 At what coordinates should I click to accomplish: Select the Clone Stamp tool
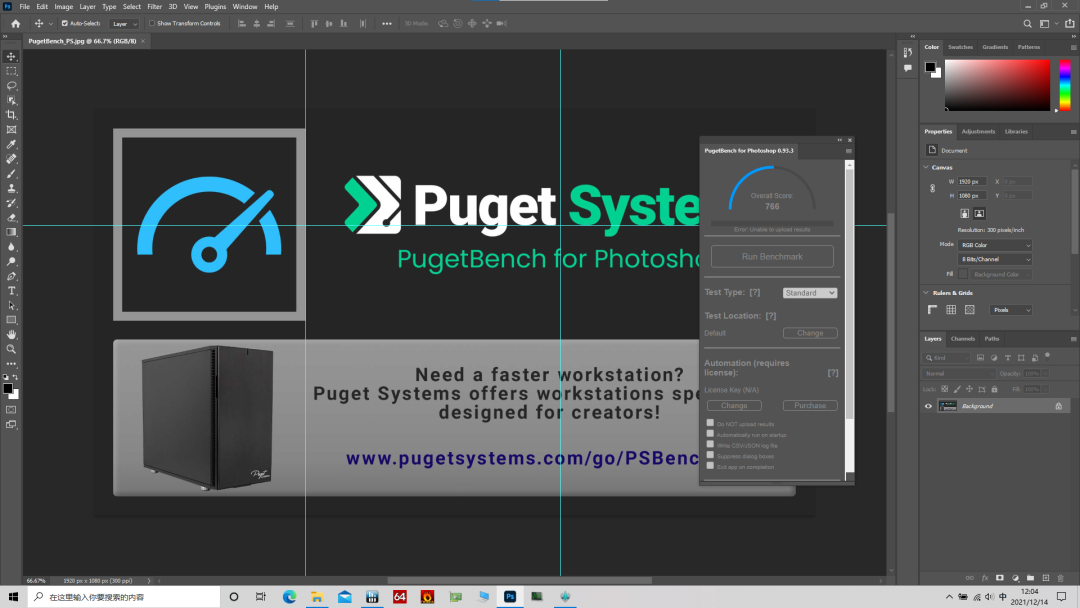click(x=12, y=188)
